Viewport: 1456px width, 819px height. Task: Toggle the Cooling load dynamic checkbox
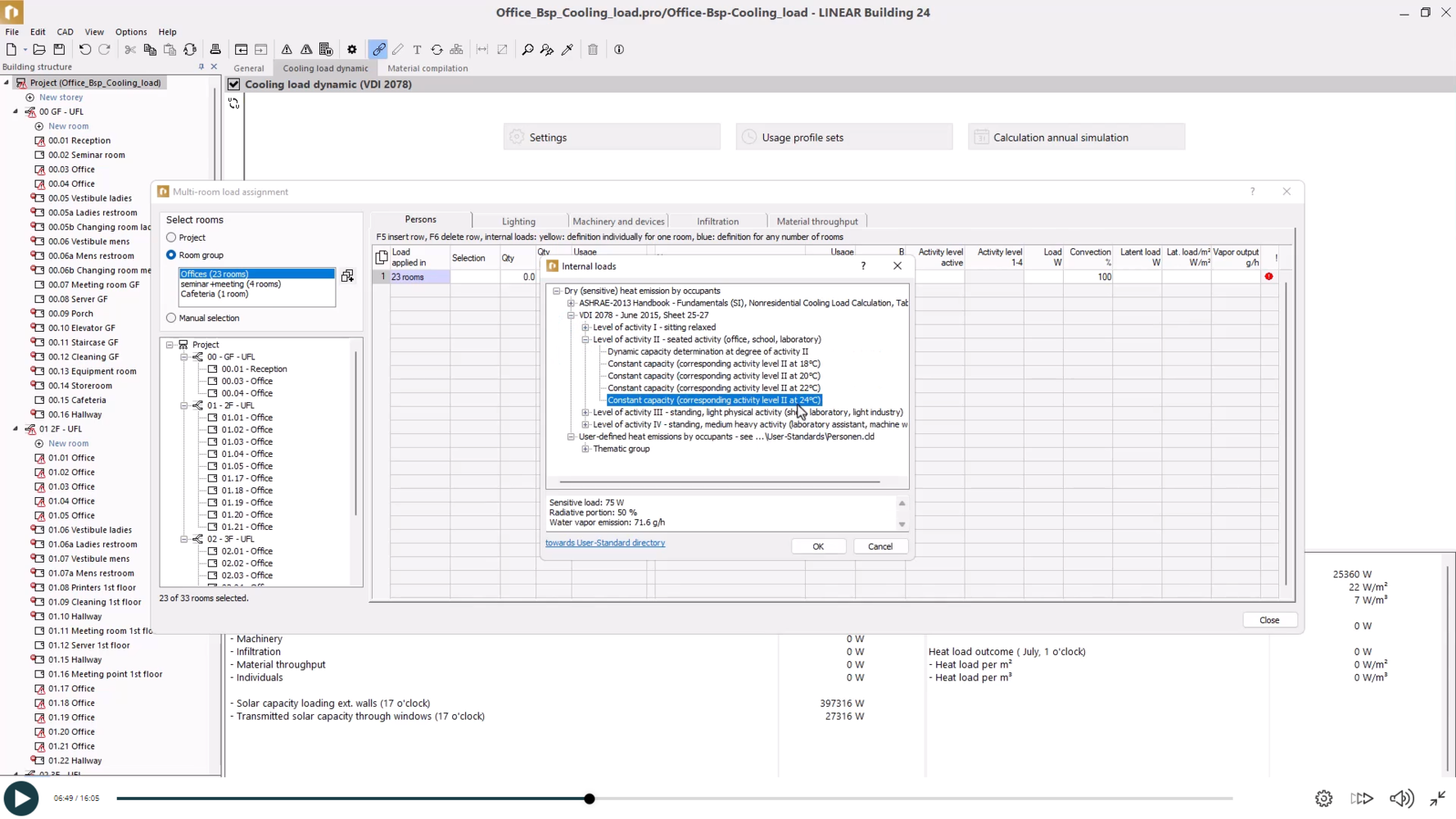234,84
